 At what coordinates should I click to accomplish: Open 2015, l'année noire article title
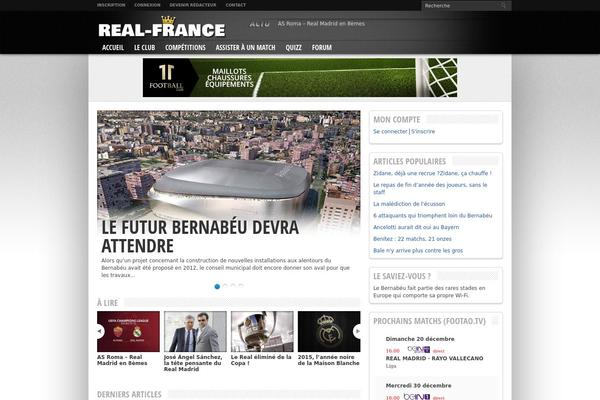point(328,360)
